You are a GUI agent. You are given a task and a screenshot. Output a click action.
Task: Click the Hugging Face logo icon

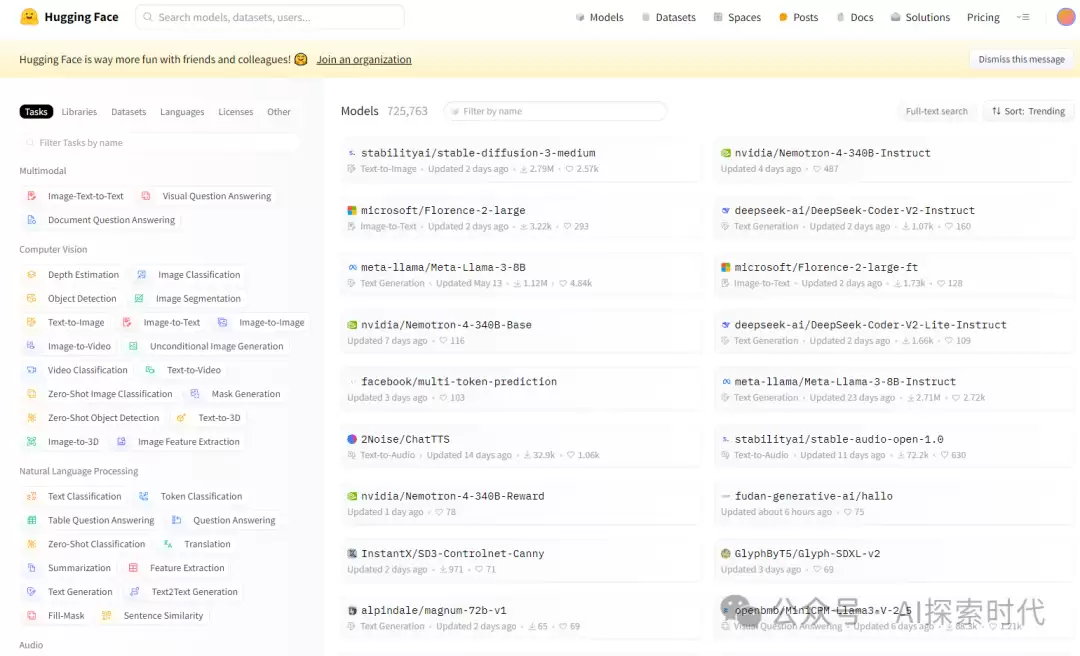[29, 17]
